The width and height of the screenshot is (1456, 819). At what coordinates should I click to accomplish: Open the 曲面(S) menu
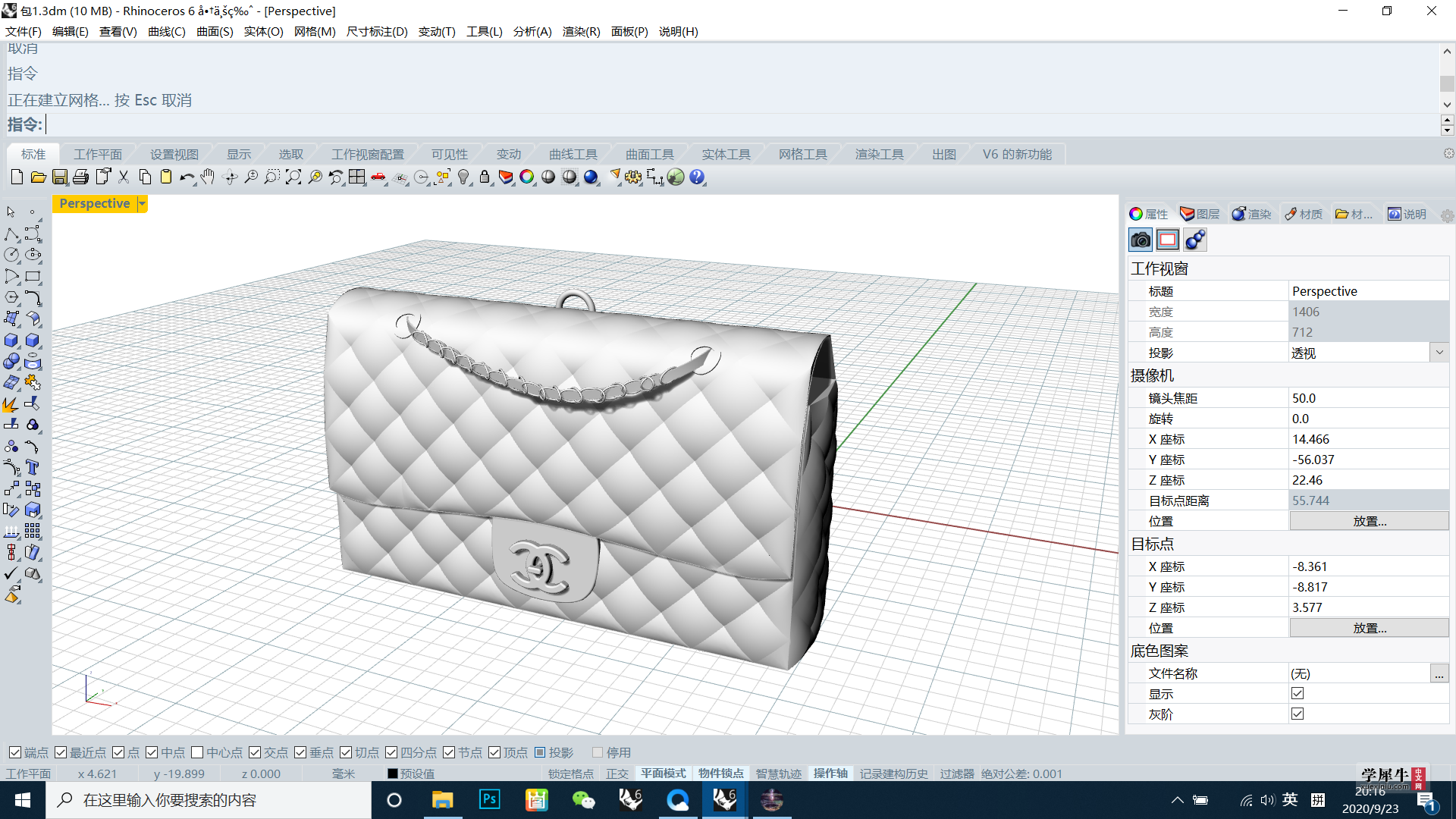click(x=215, y=31)
